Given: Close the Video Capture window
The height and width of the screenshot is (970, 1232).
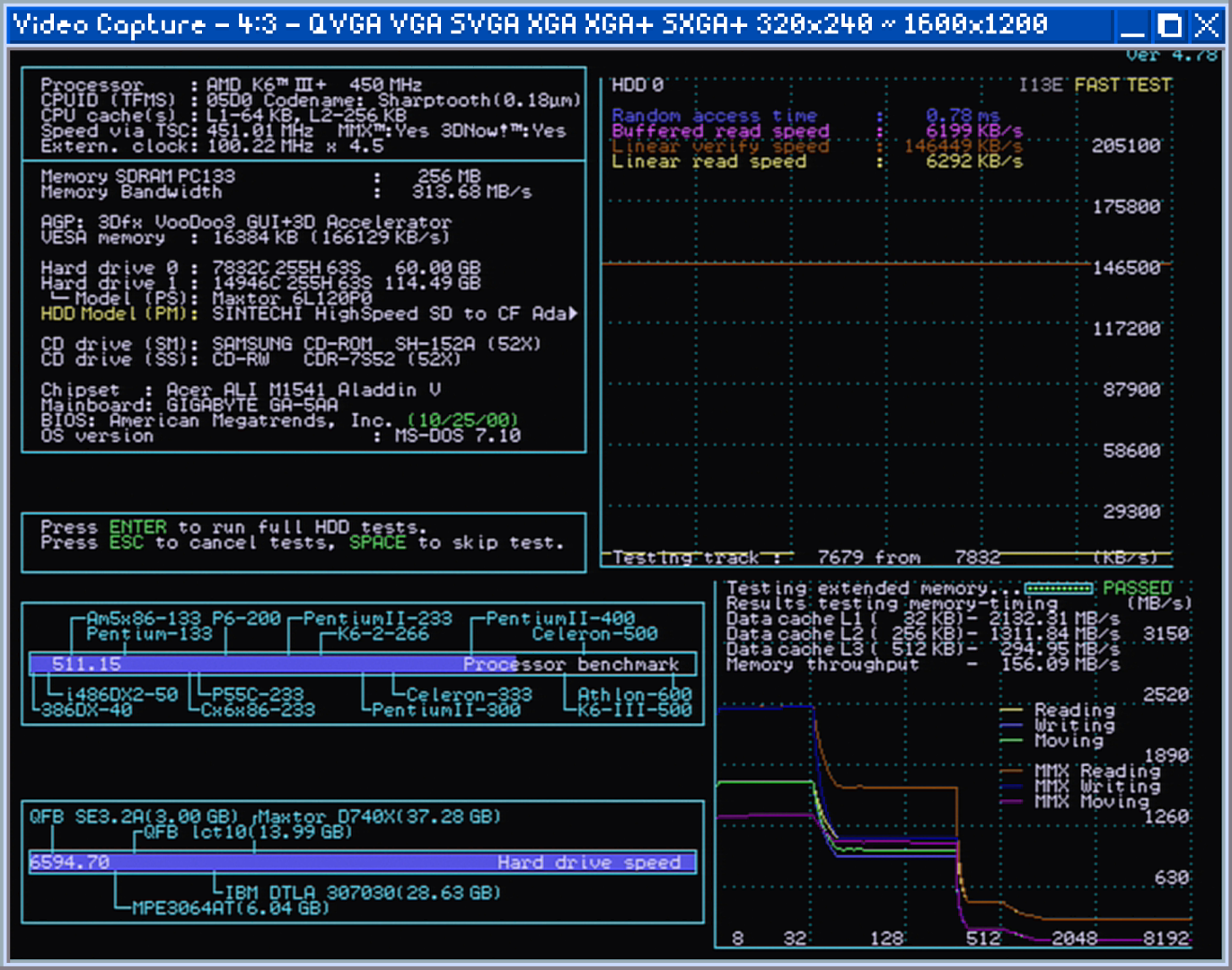Looking at the screenshot, I should (x=1207, y=25).
